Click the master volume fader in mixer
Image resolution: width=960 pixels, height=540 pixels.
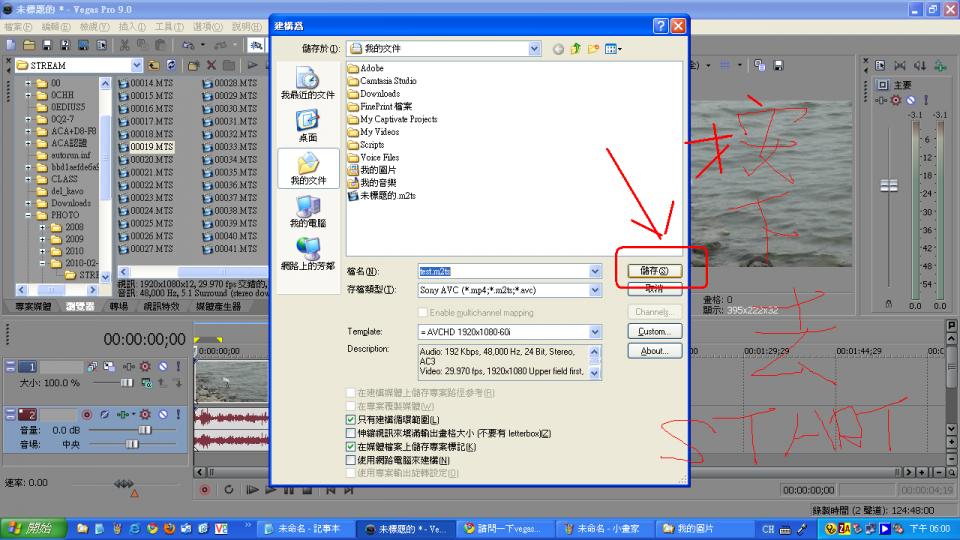point(888,186)
